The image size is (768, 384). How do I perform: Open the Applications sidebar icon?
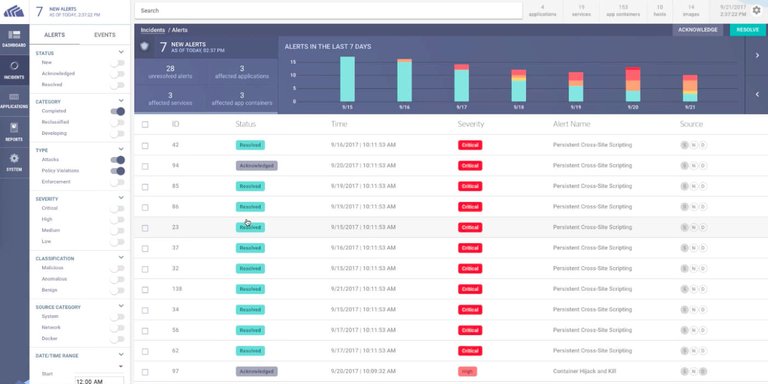14,100
